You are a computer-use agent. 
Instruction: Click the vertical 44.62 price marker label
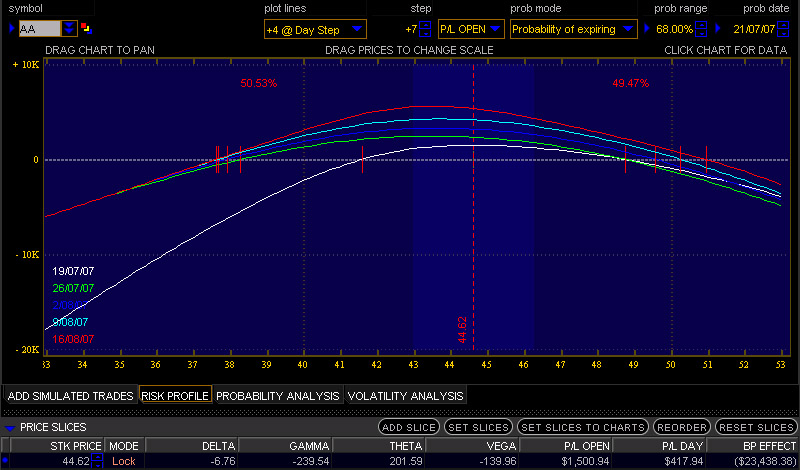point(462,330)
